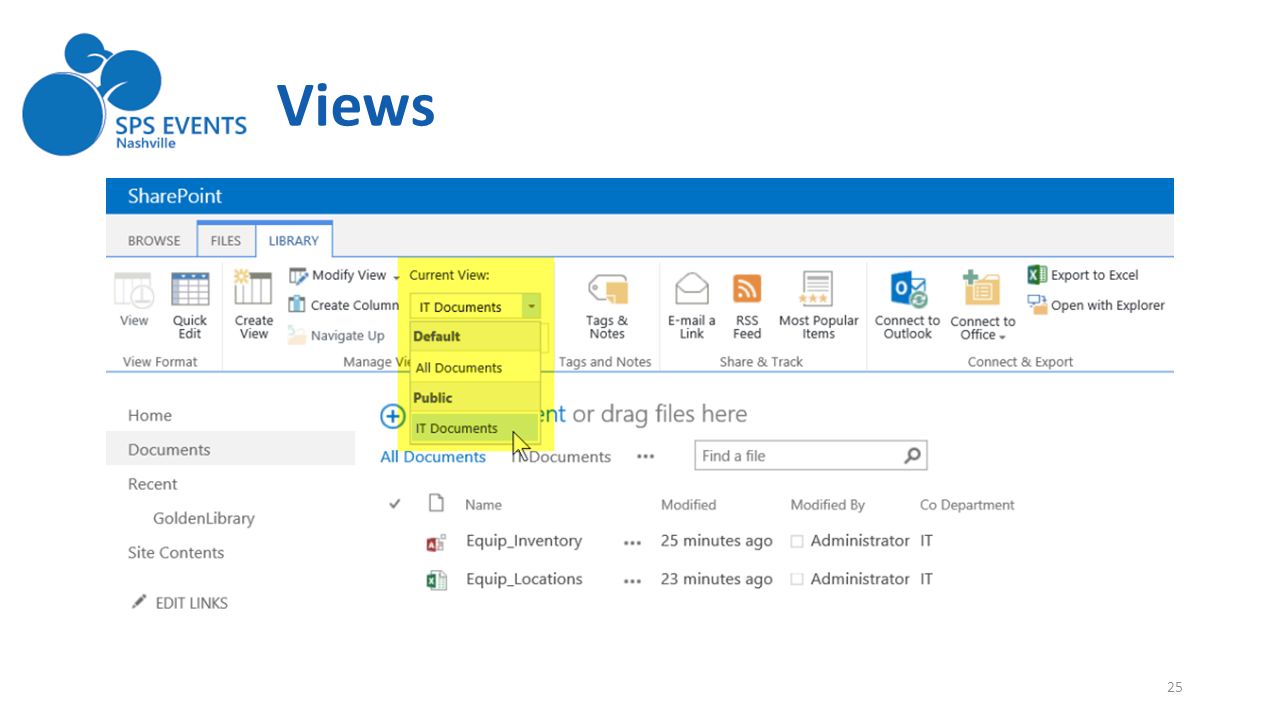Click Create Column in ribbon
1280x720 pixels.
coord(345,305)
